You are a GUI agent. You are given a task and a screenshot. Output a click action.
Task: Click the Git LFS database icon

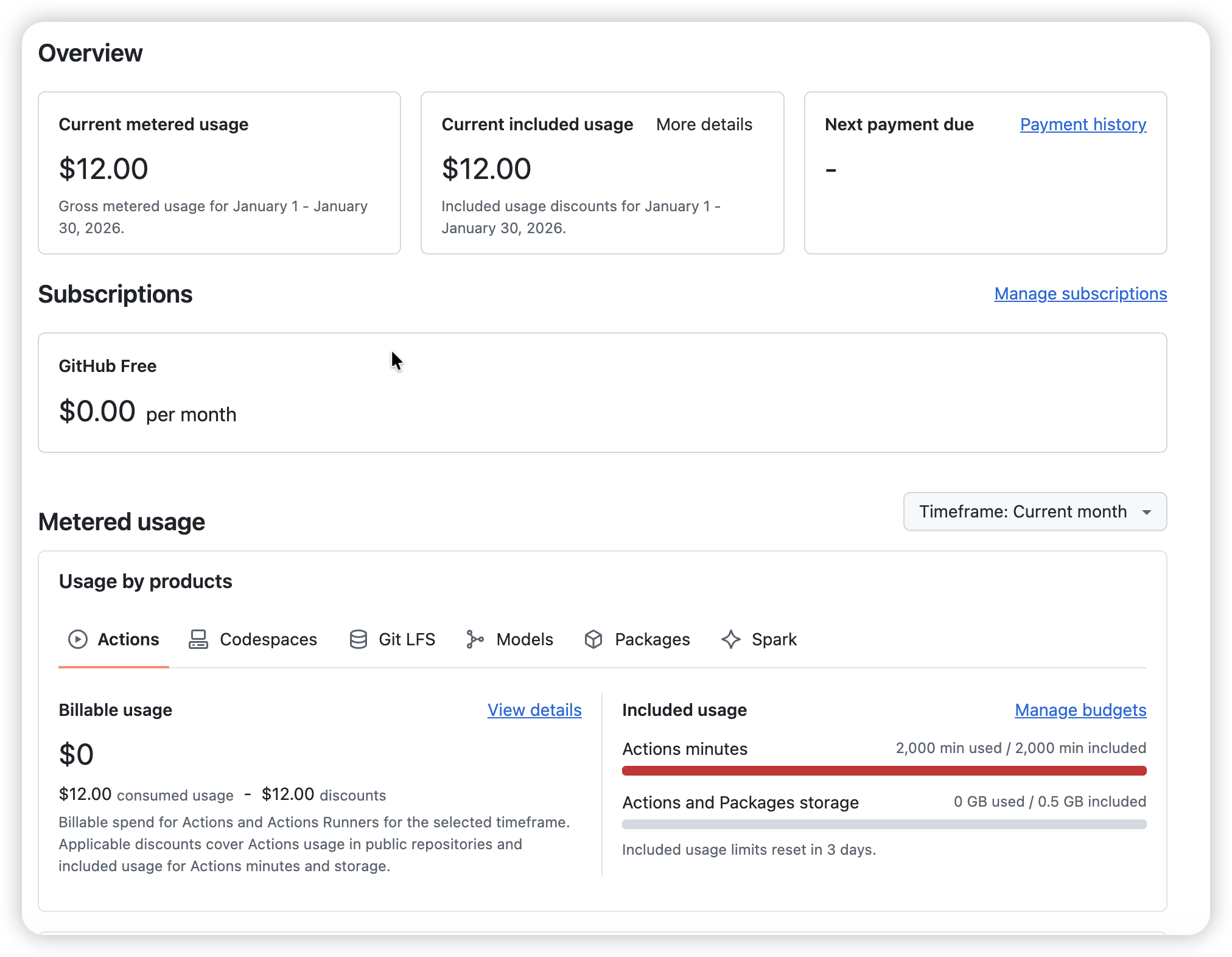point(359,639)
